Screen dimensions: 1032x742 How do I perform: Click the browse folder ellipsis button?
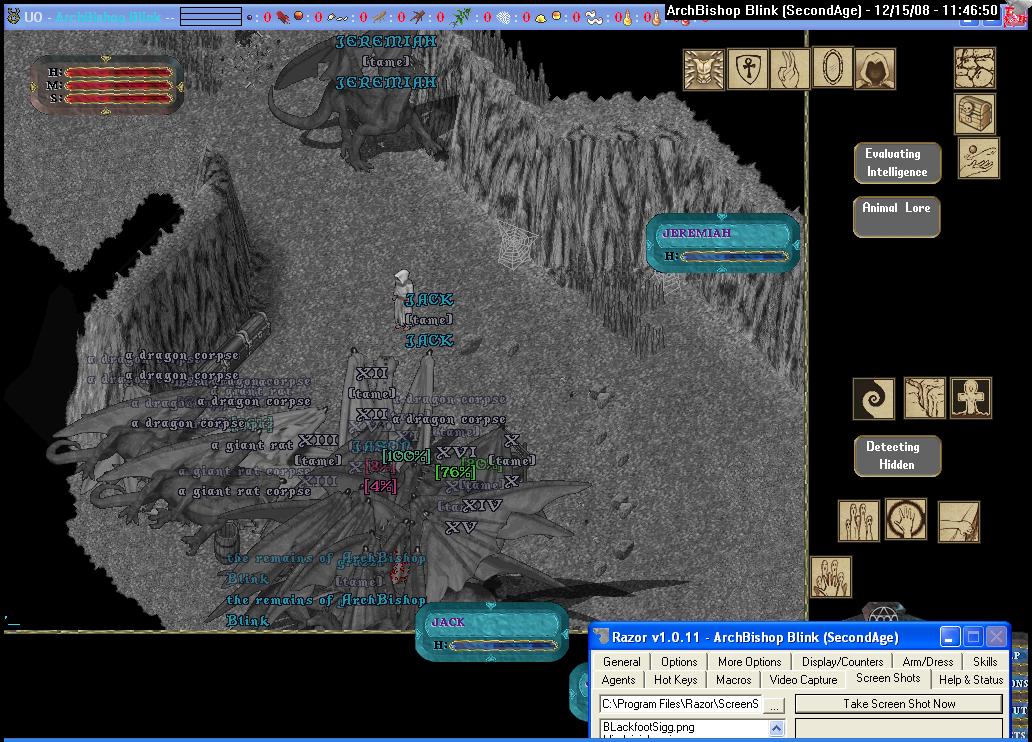[775, 705]
